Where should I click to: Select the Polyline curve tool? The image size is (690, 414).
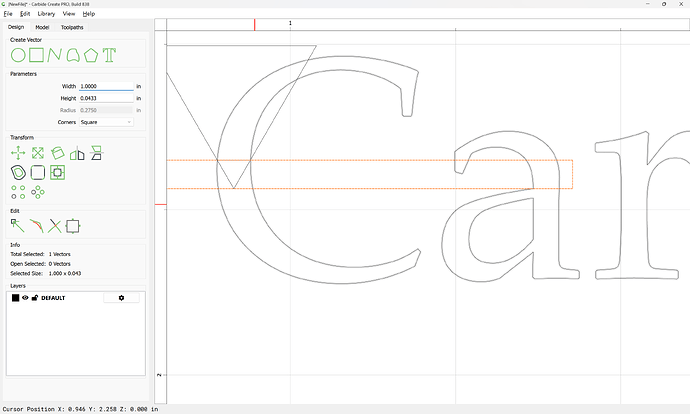click(55, 55)
